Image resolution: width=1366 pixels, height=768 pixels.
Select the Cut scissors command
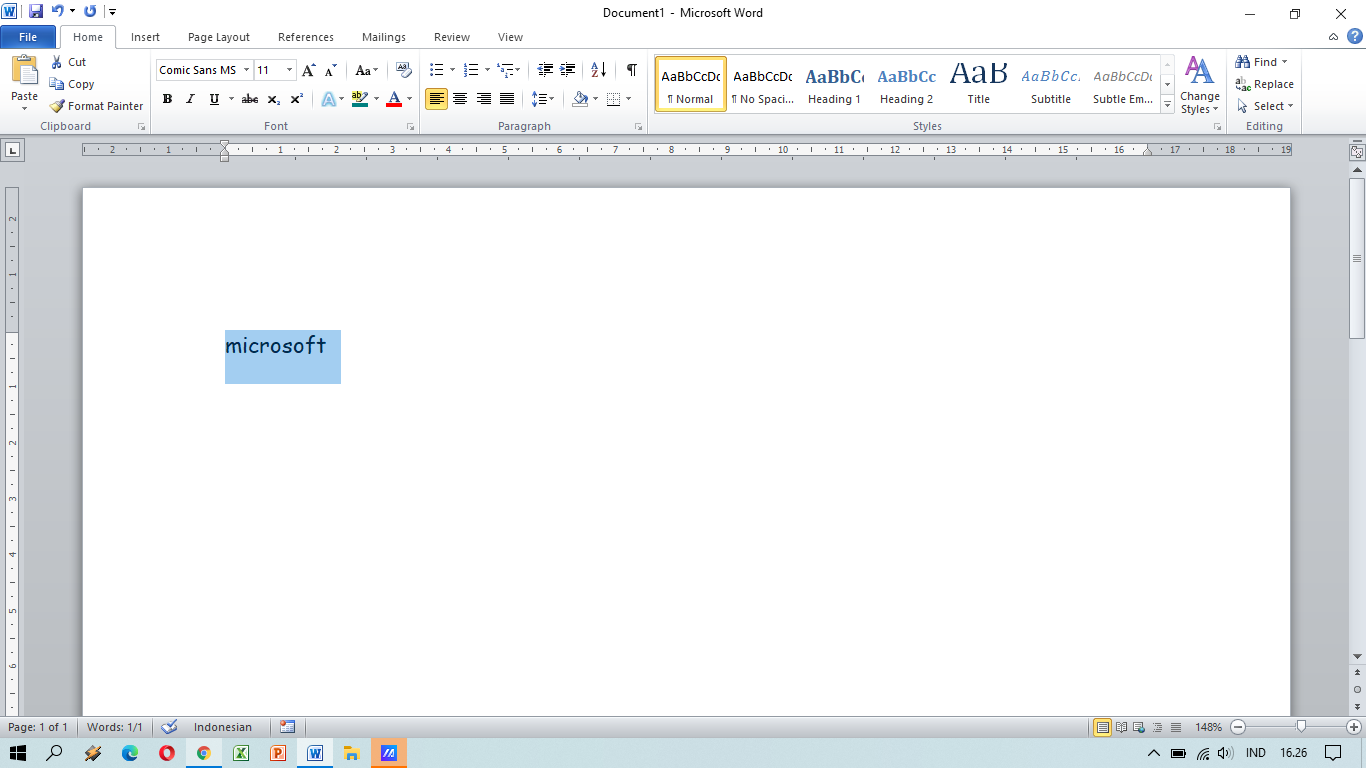tap(68, 62)
